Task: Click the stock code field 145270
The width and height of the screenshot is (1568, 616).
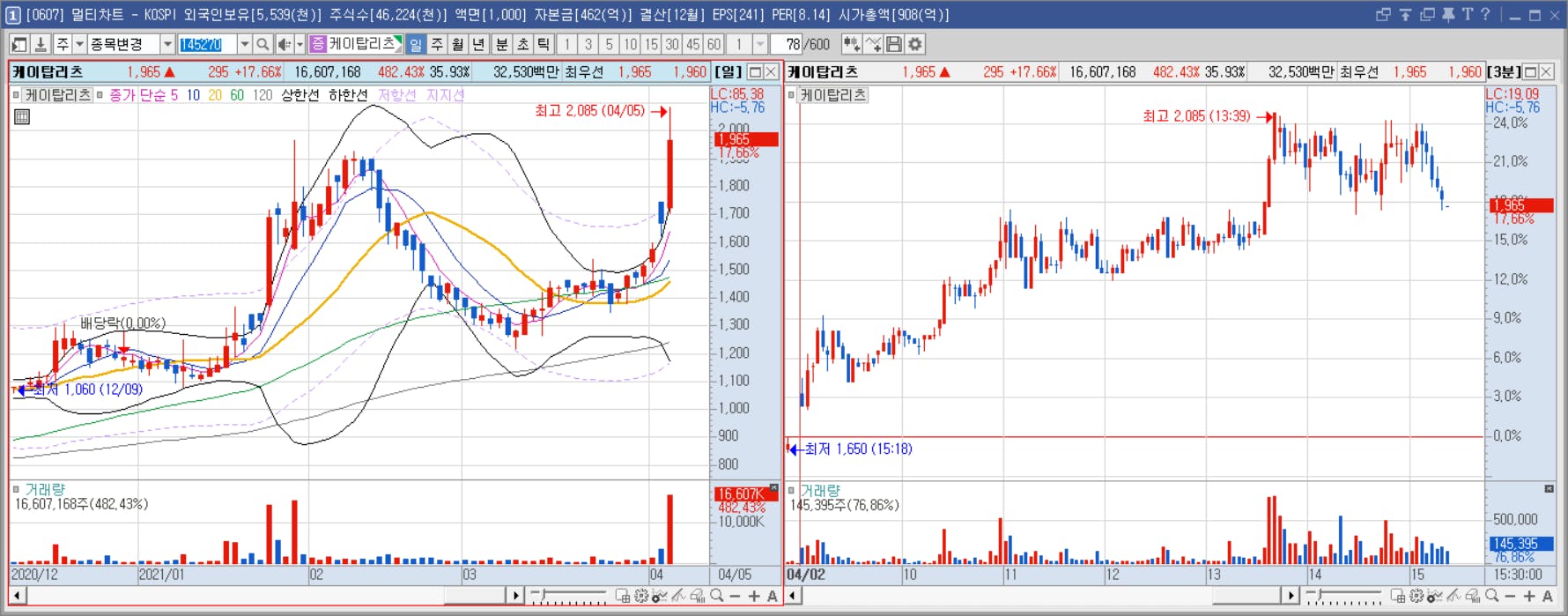Action: (207, 44)
